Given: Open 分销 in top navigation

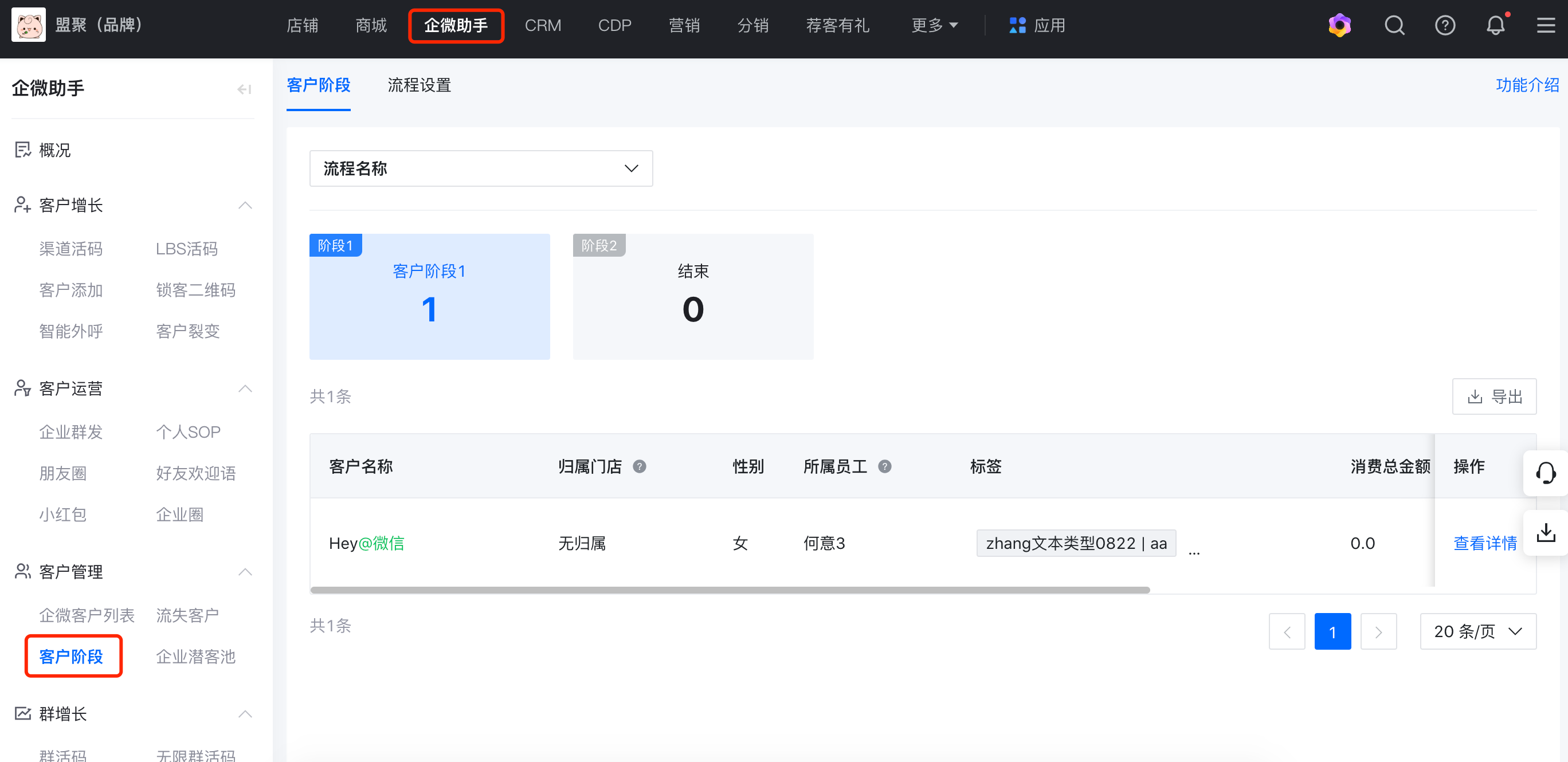Looking at the screenshot, I should tap(753, 25).
